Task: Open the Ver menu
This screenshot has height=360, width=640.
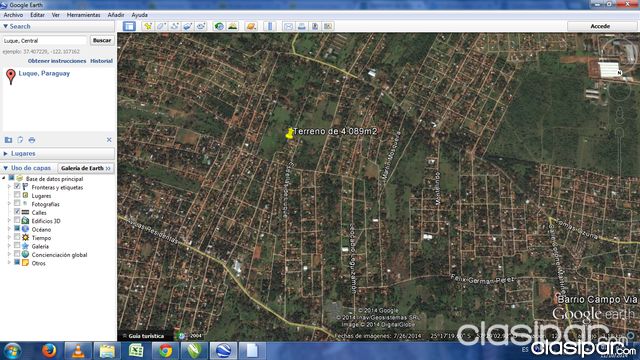Action: (x=56, y=15)
